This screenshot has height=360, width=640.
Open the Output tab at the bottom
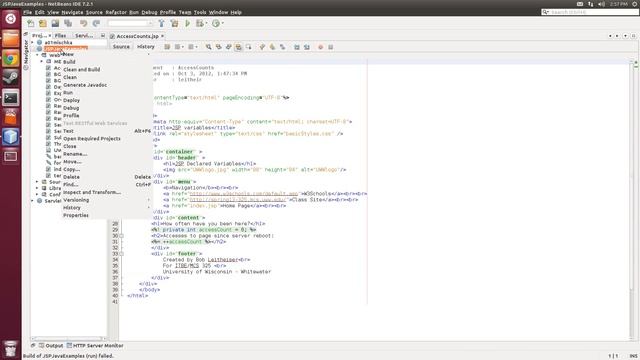[51, 345]
